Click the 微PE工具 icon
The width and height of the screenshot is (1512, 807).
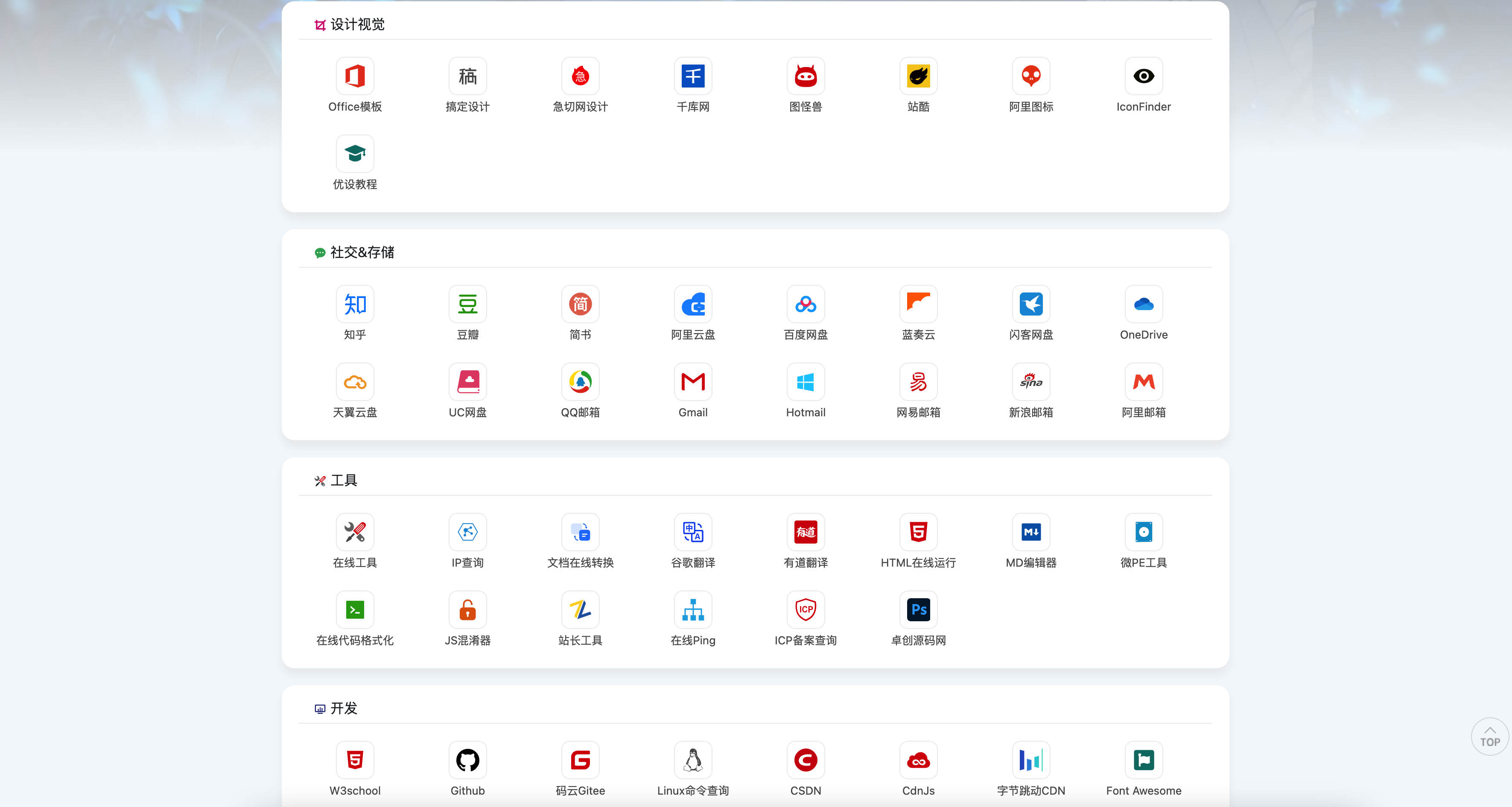point(1143,532)
